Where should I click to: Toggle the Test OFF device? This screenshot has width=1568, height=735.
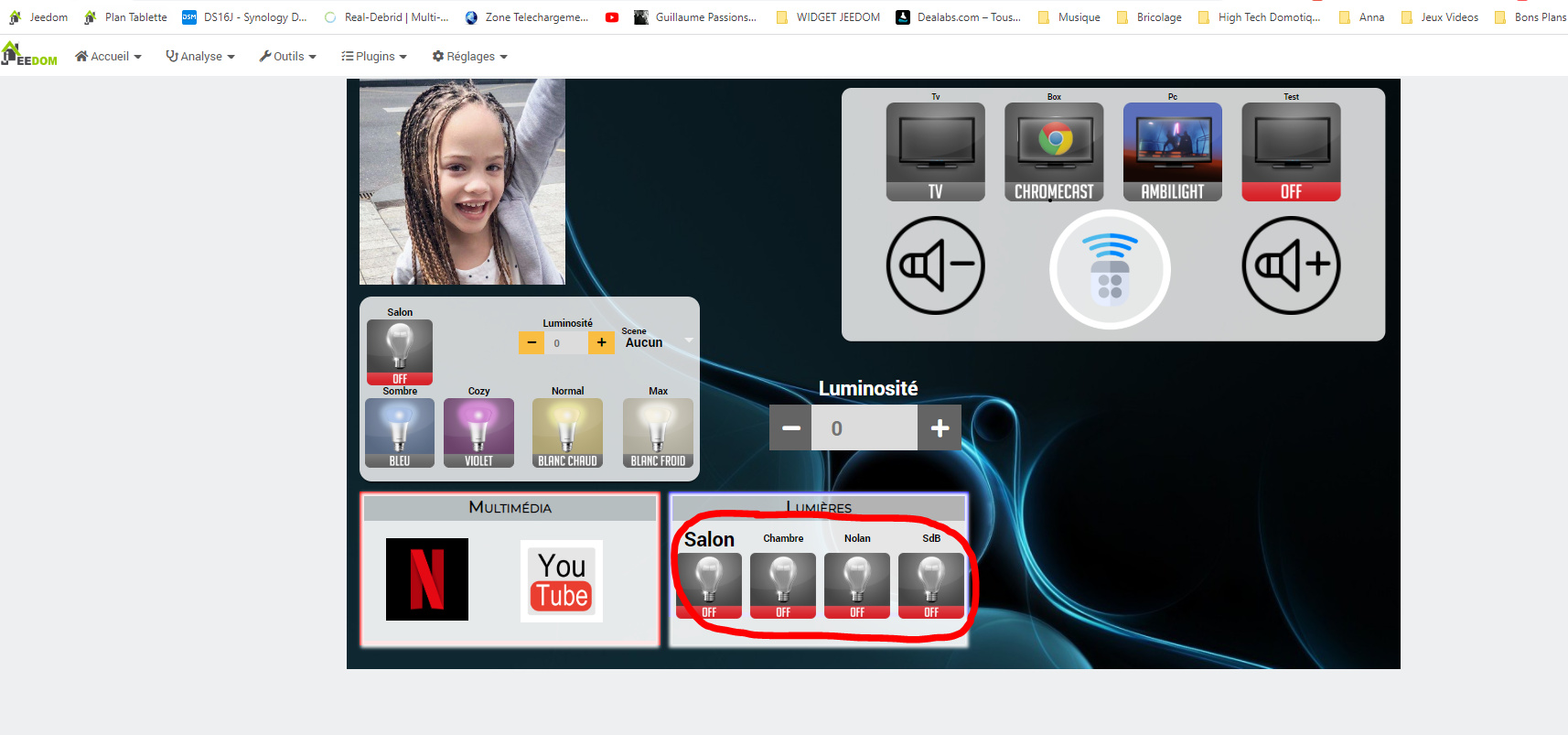[1291, 152]
